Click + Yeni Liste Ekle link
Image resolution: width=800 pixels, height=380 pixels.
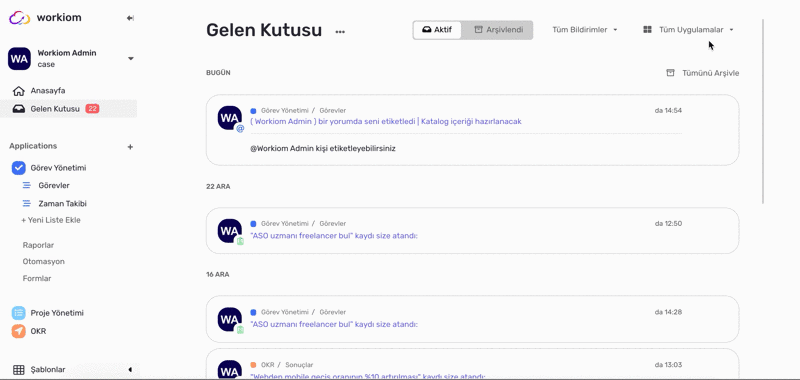tap(51, 220)
